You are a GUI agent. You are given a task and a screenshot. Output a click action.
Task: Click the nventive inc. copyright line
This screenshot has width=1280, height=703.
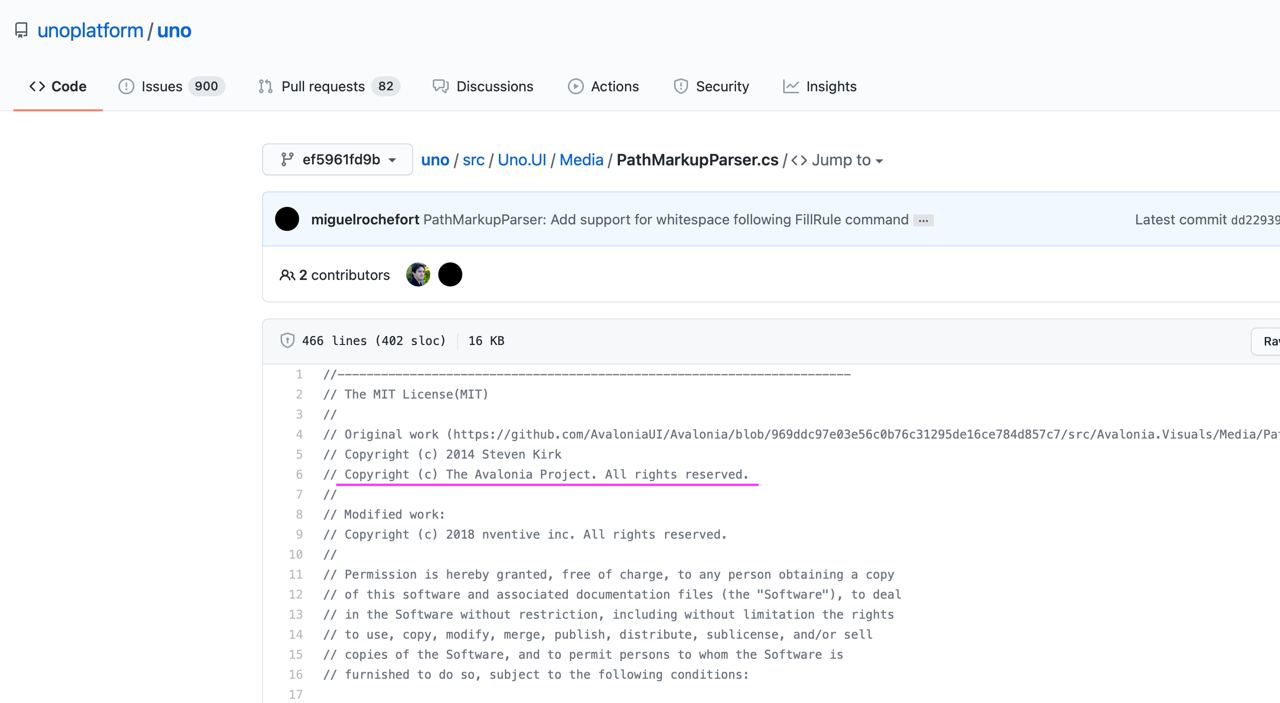tap(525, 534)
